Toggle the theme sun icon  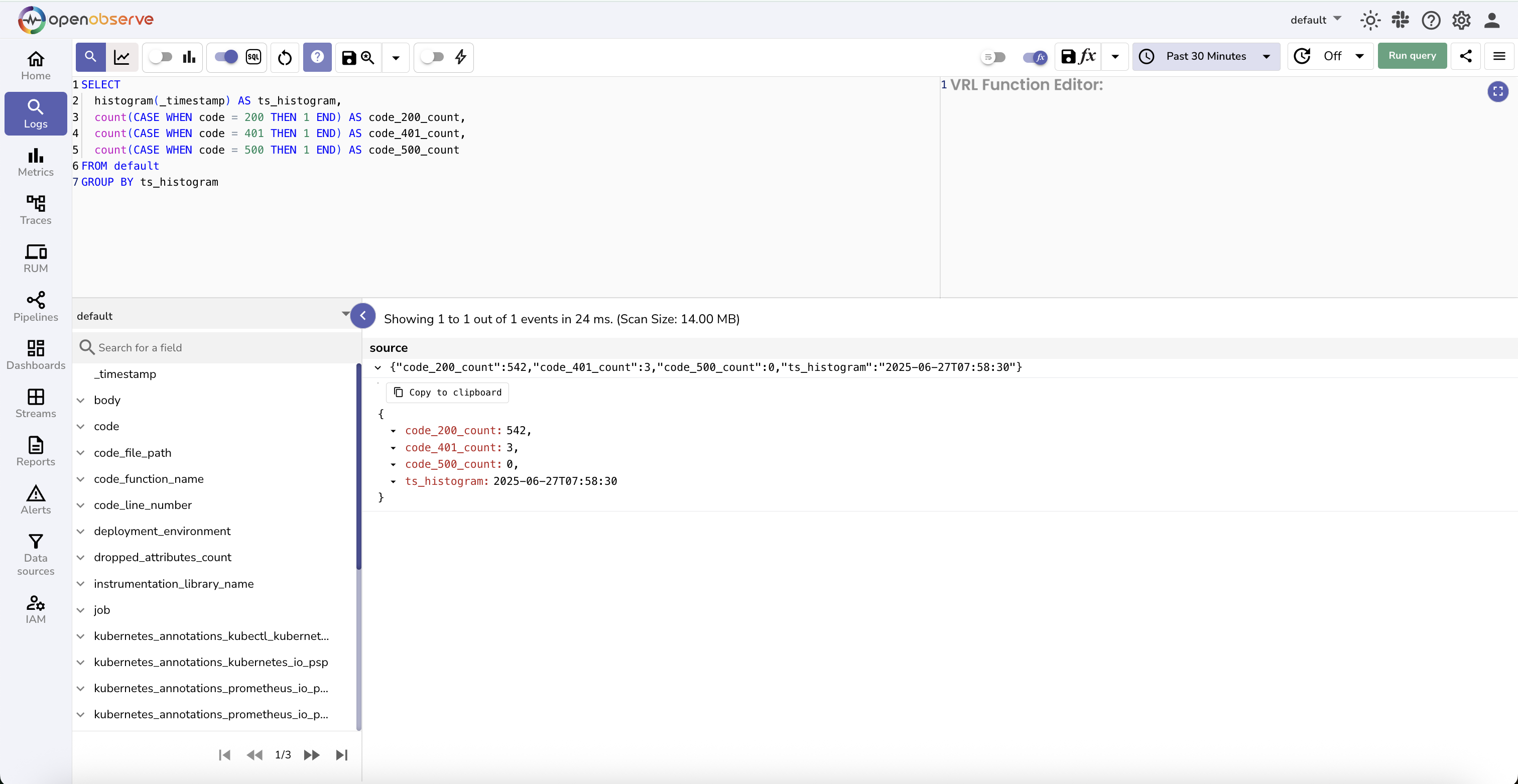click(1370, 20)
